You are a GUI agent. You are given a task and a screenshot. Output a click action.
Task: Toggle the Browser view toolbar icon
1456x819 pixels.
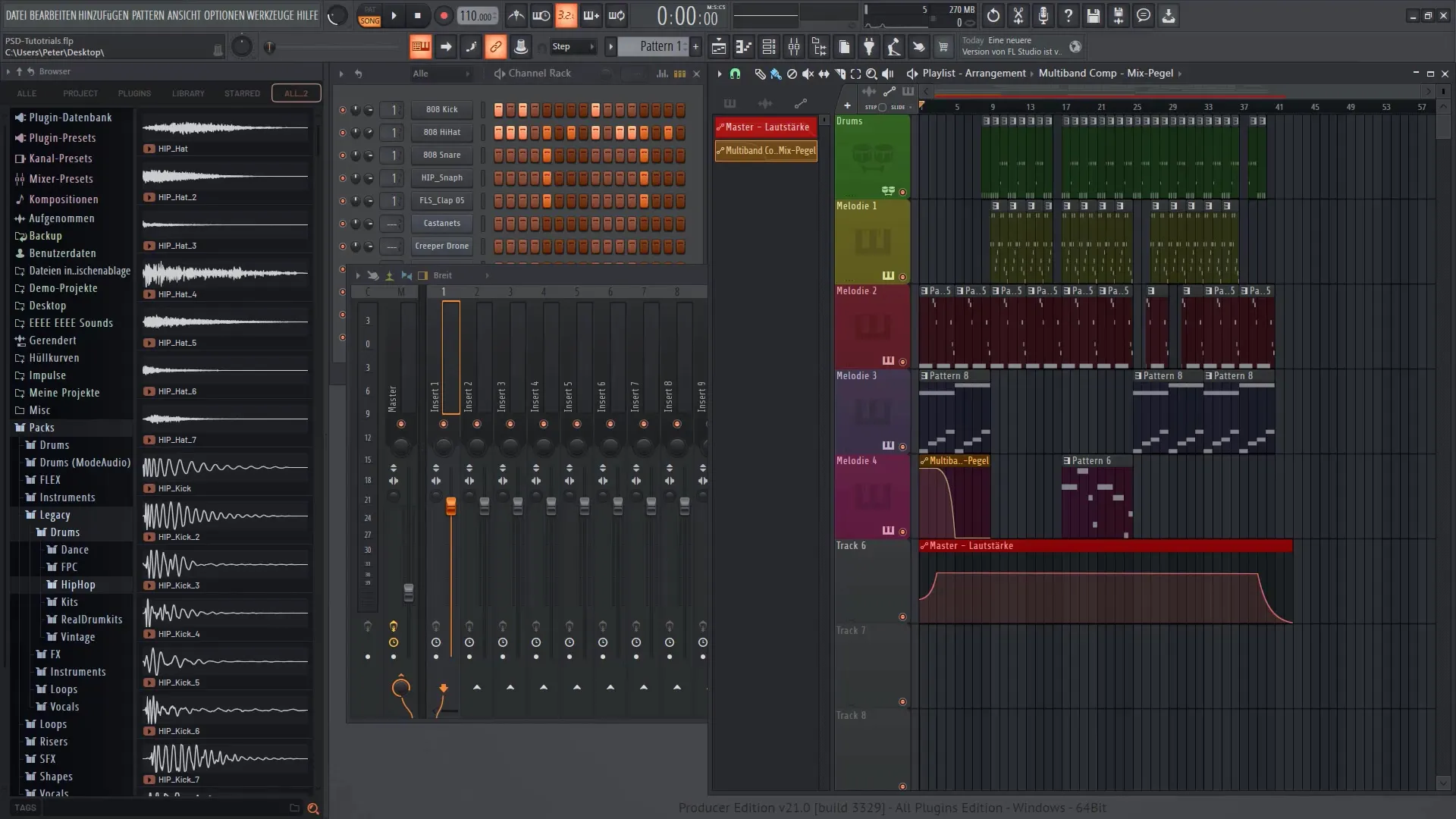click(819, 47)
